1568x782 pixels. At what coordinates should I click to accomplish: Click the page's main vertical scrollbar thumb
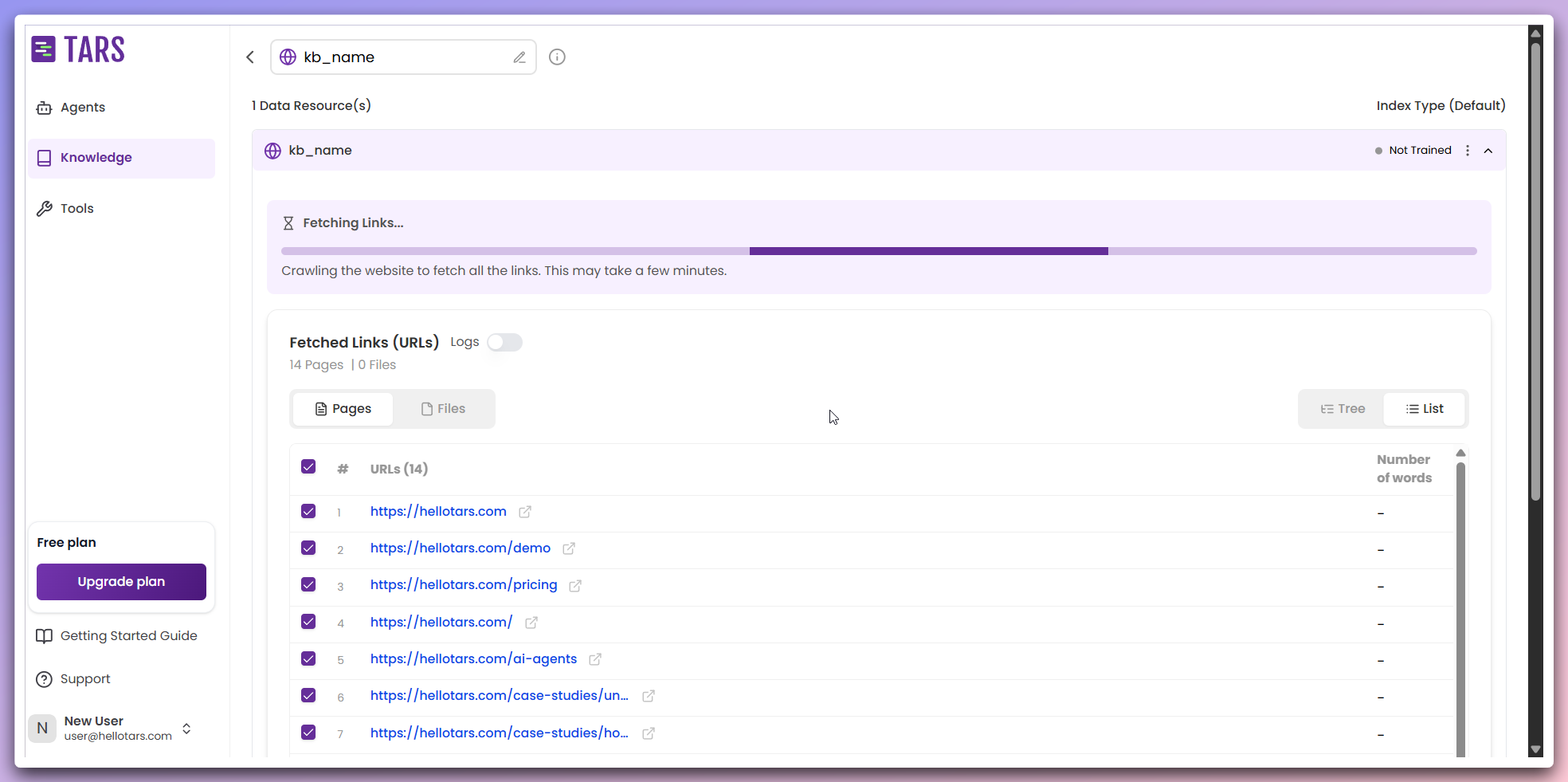coord(1535,271)
